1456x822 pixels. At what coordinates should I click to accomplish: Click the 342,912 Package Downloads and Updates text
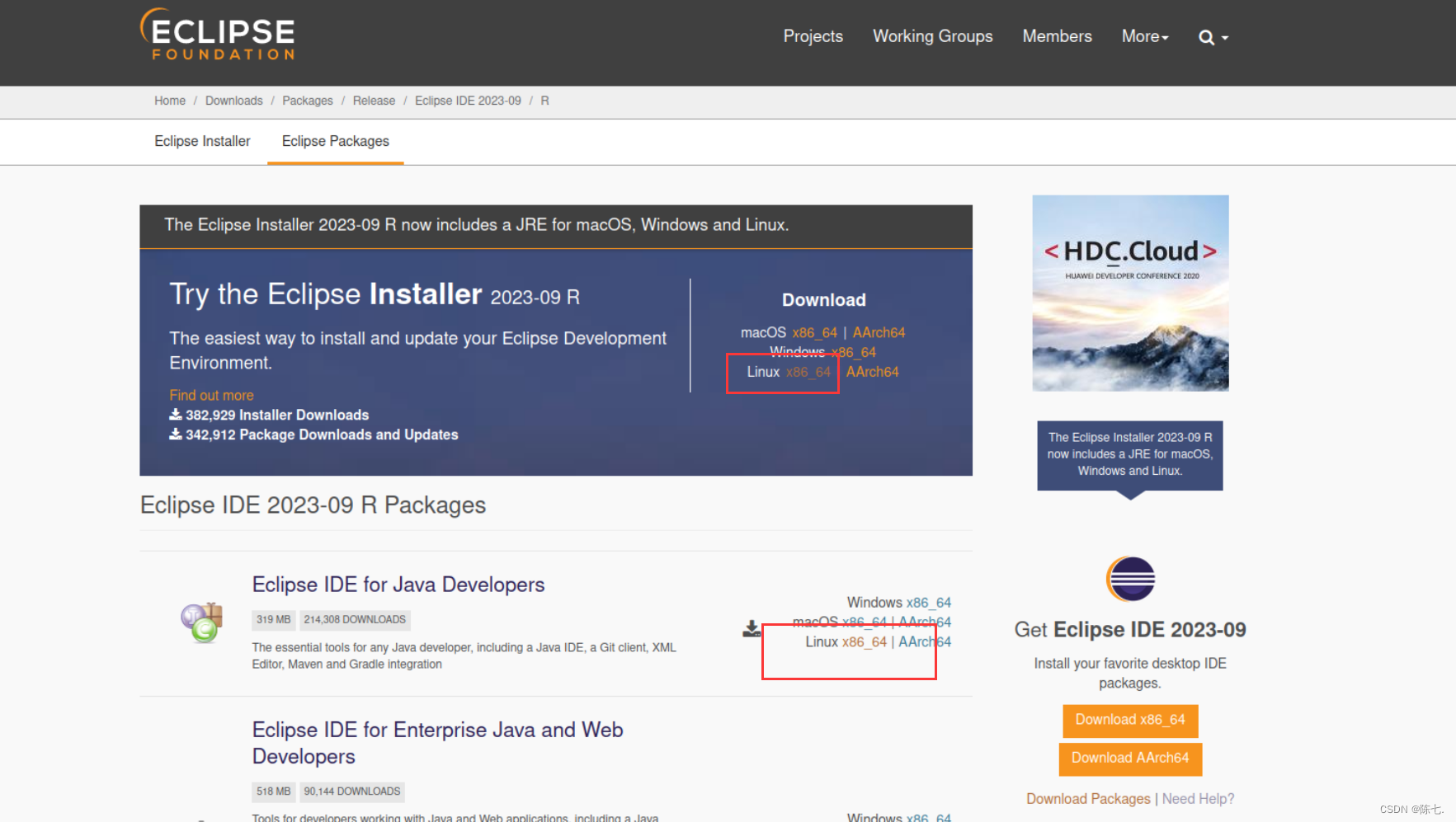(x=321, y=434)
